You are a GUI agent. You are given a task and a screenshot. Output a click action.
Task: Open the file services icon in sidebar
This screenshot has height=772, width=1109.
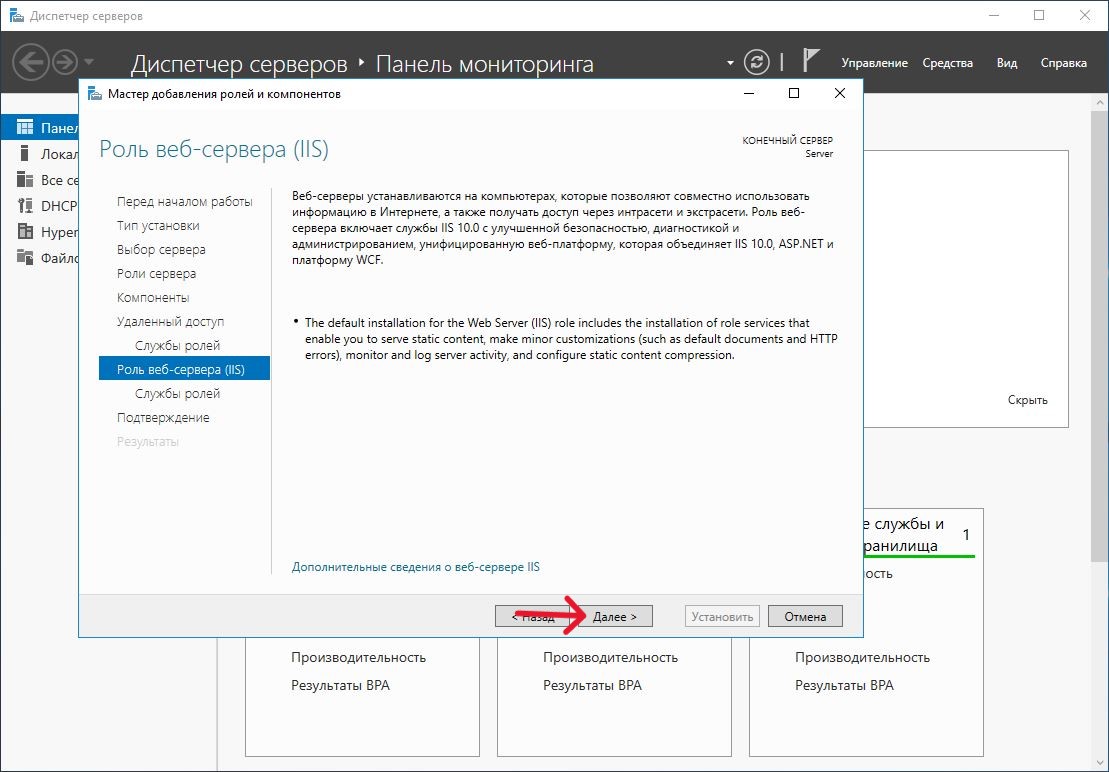tap(25, 258)
